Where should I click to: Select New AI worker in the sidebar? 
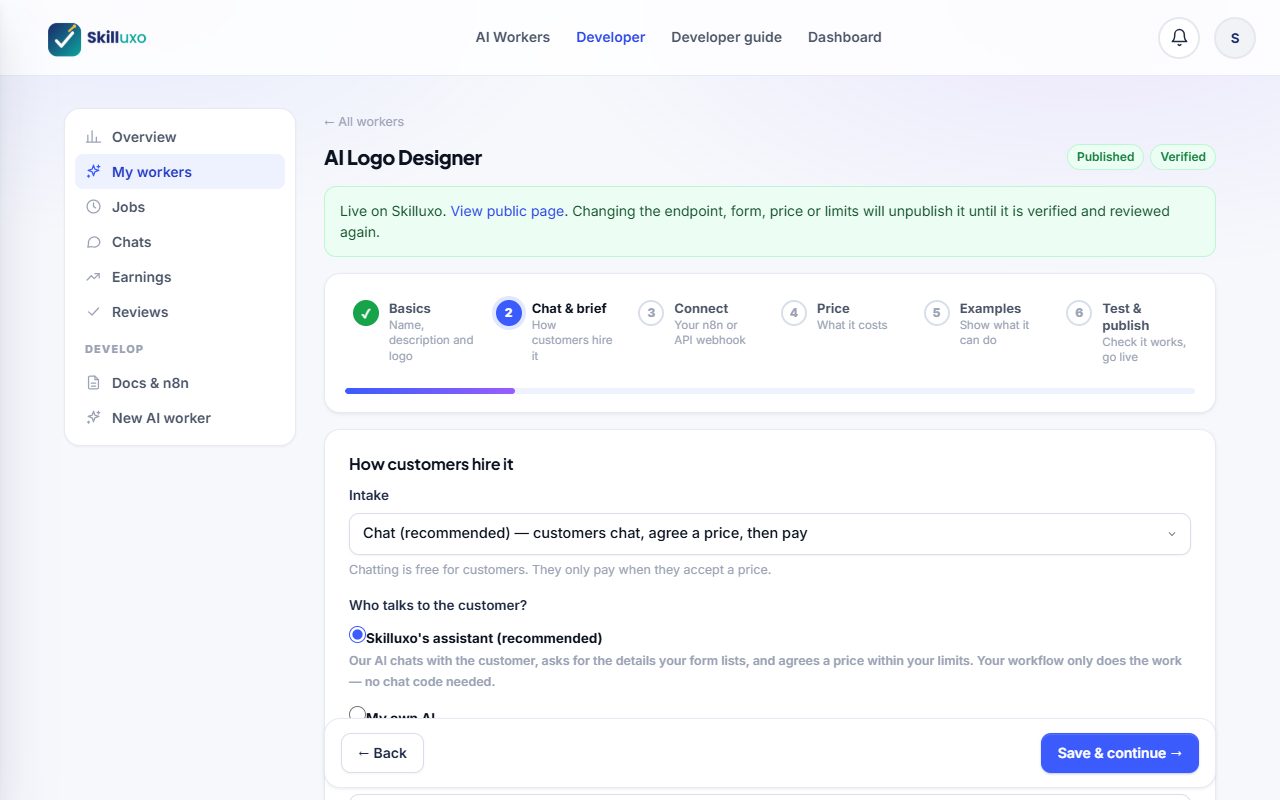point(180,418)
